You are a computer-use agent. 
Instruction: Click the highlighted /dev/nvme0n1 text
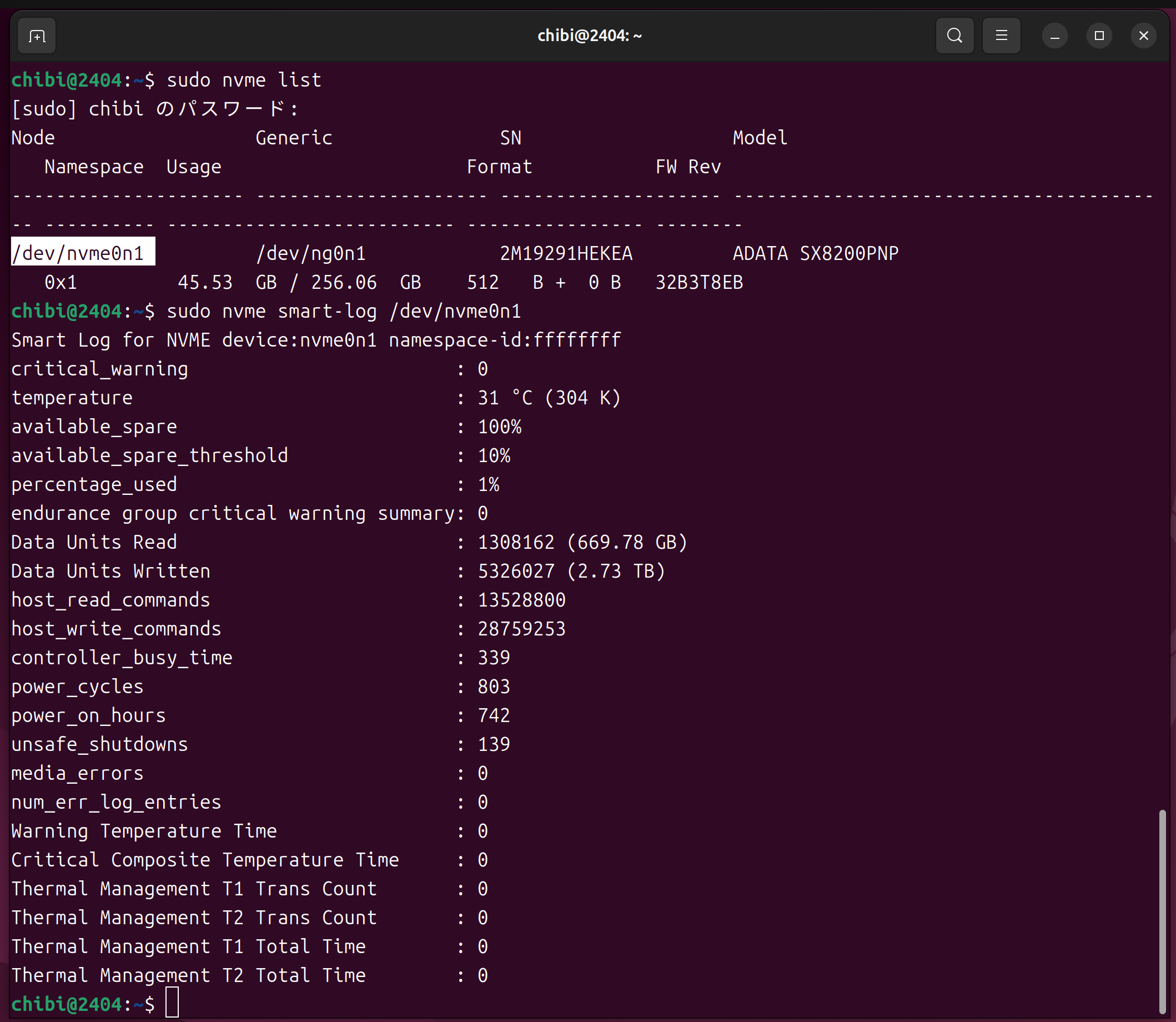coord(83,253)
